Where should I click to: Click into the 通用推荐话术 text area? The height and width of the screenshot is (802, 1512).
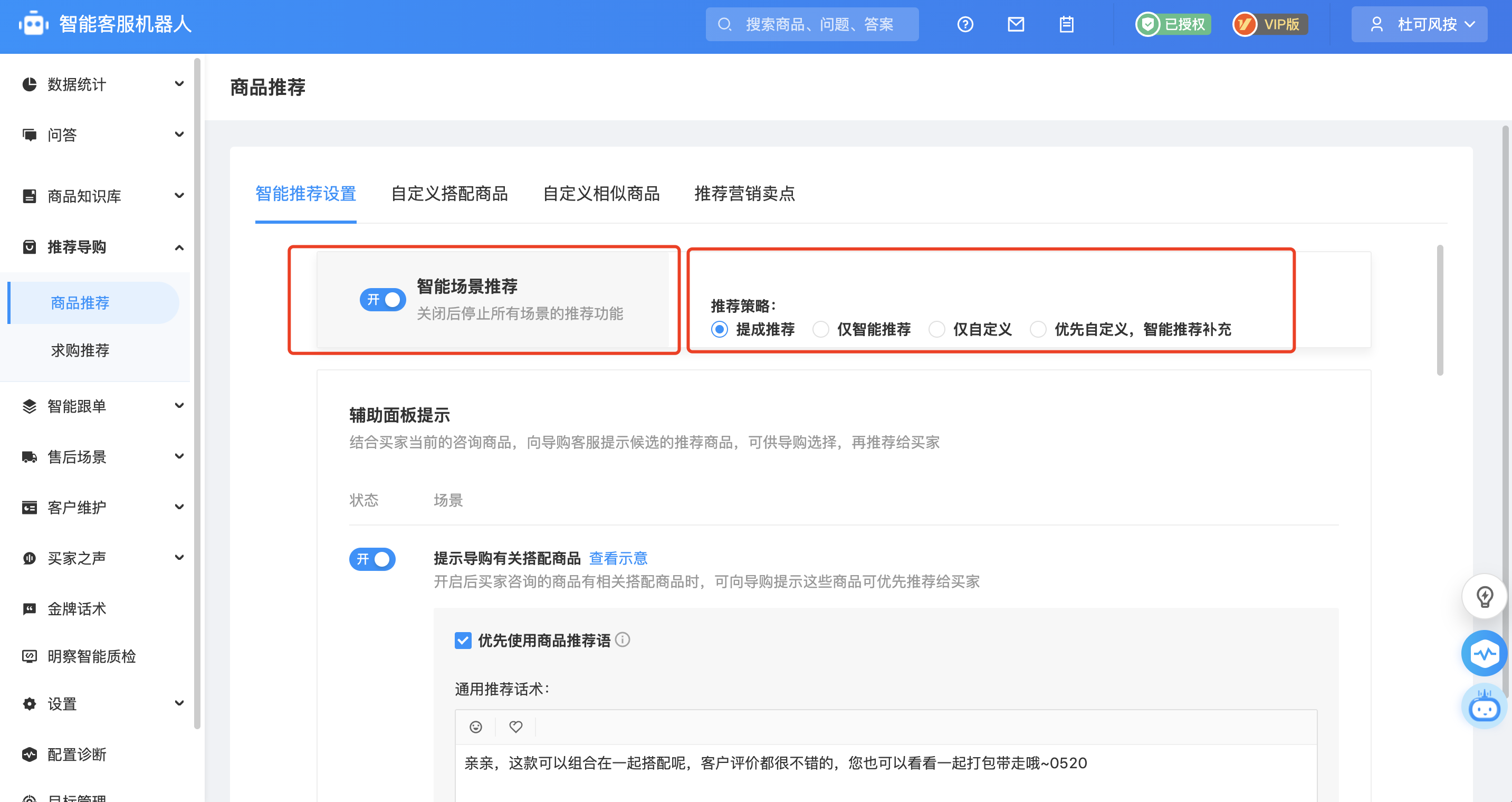click(x=886, y=772)
